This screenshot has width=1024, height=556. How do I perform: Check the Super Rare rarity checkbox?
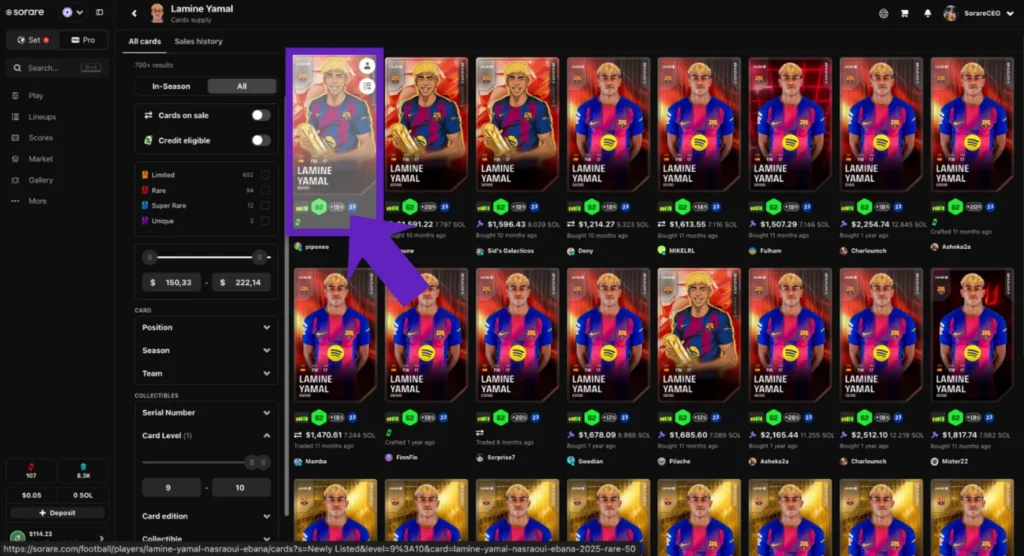pyautogui.click(x=265, y=205)
